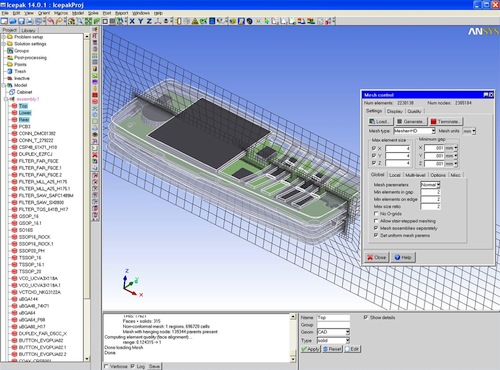Open the Mesh parameters Normal dropdown

coord(438,185)
